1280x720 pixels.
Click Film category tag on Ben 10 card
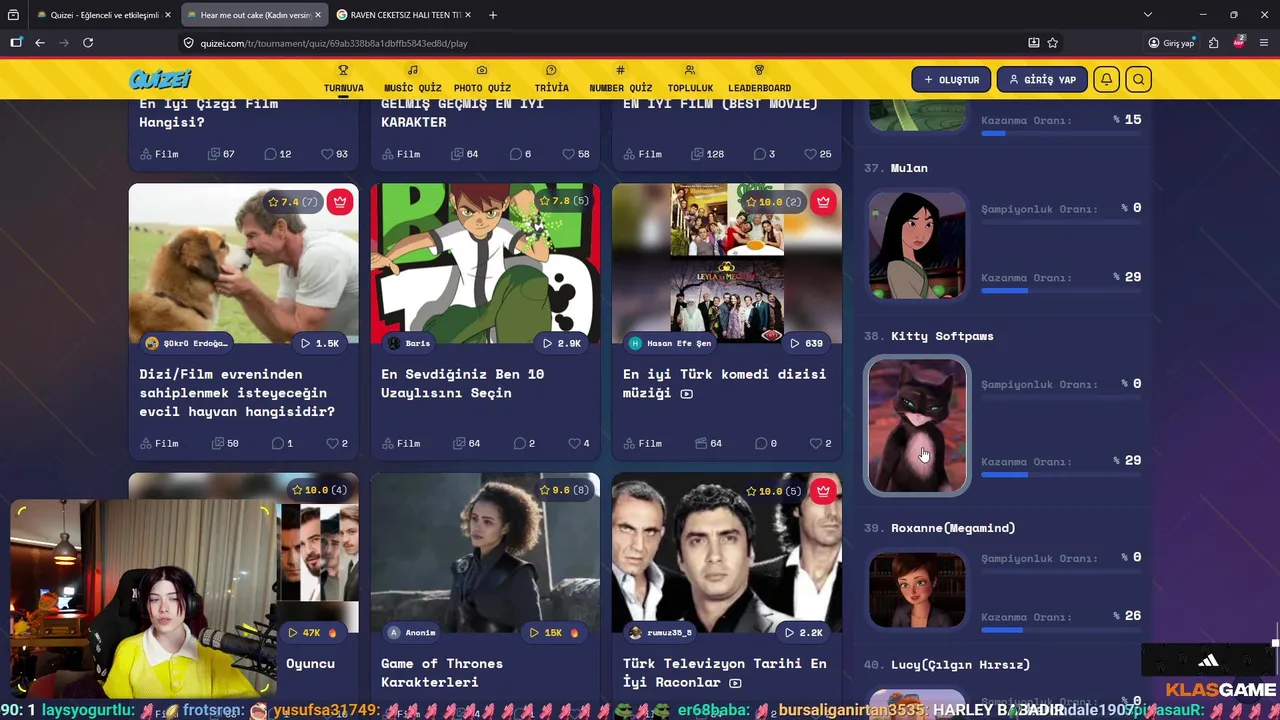[x=401, y=443]
